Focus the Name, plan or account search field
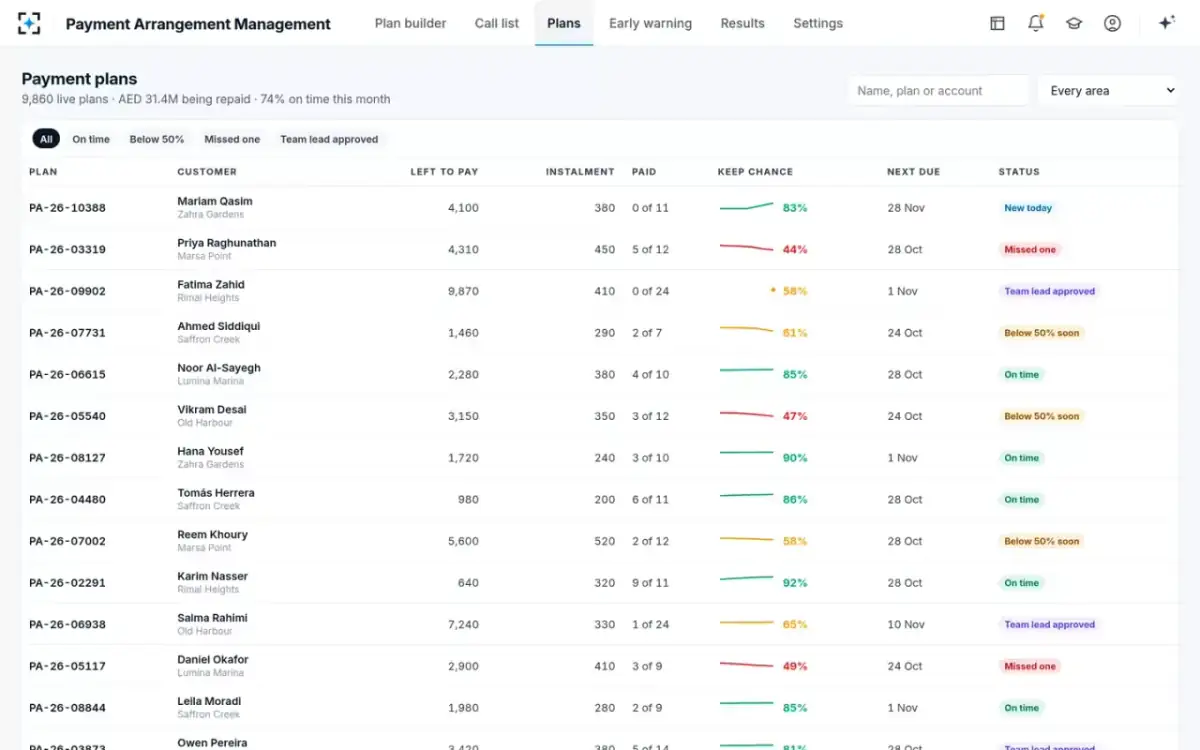 pyautogui.click(x=938, y=90)
